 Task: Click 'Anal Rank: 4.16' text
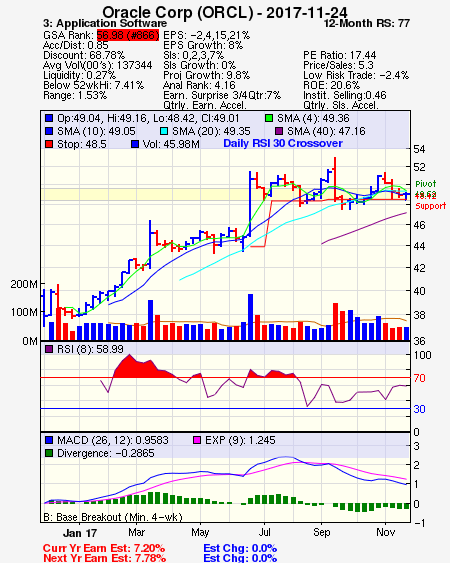pos(199,85)
